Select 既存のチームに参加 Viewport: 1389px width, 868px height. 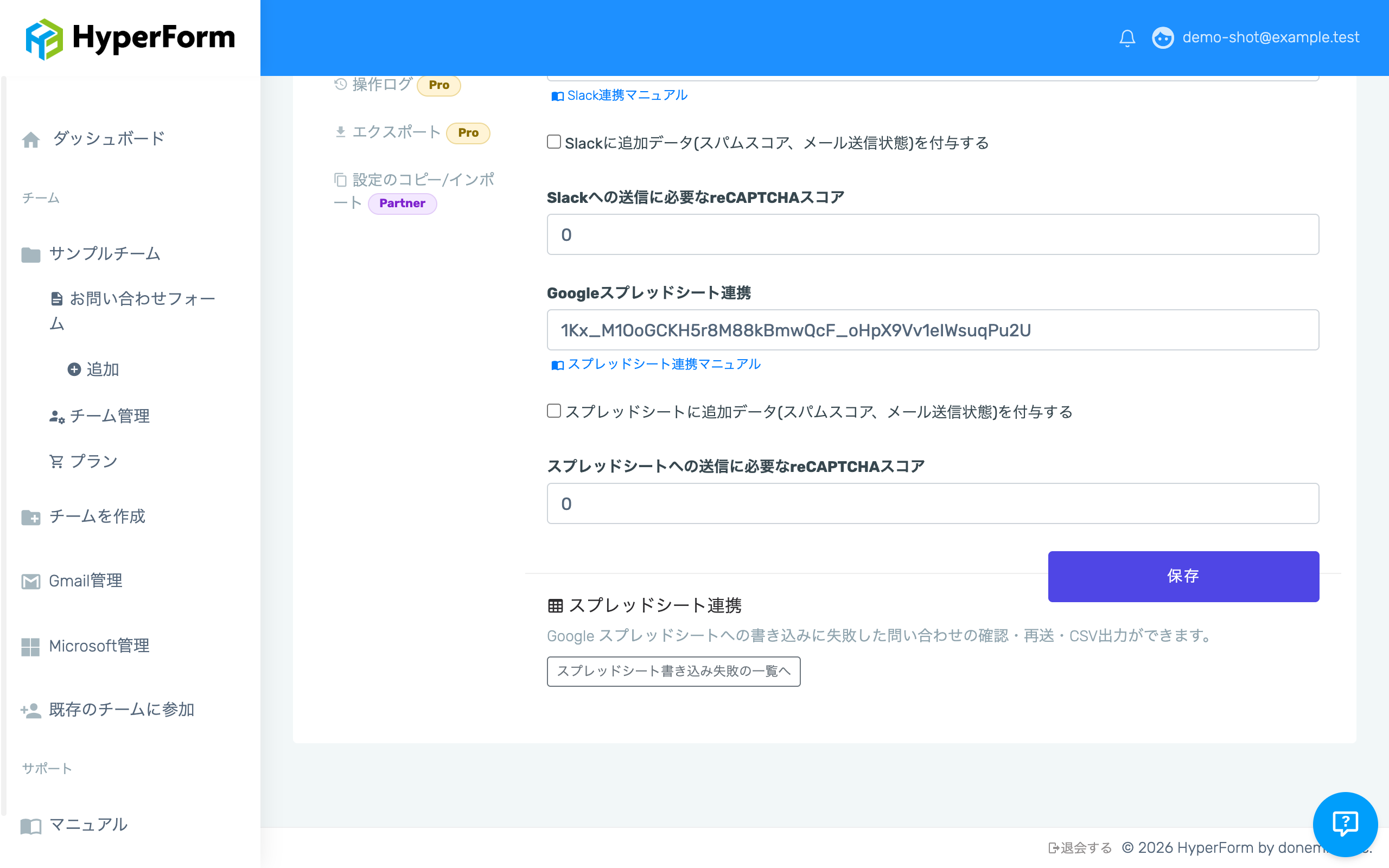(122, 710)
